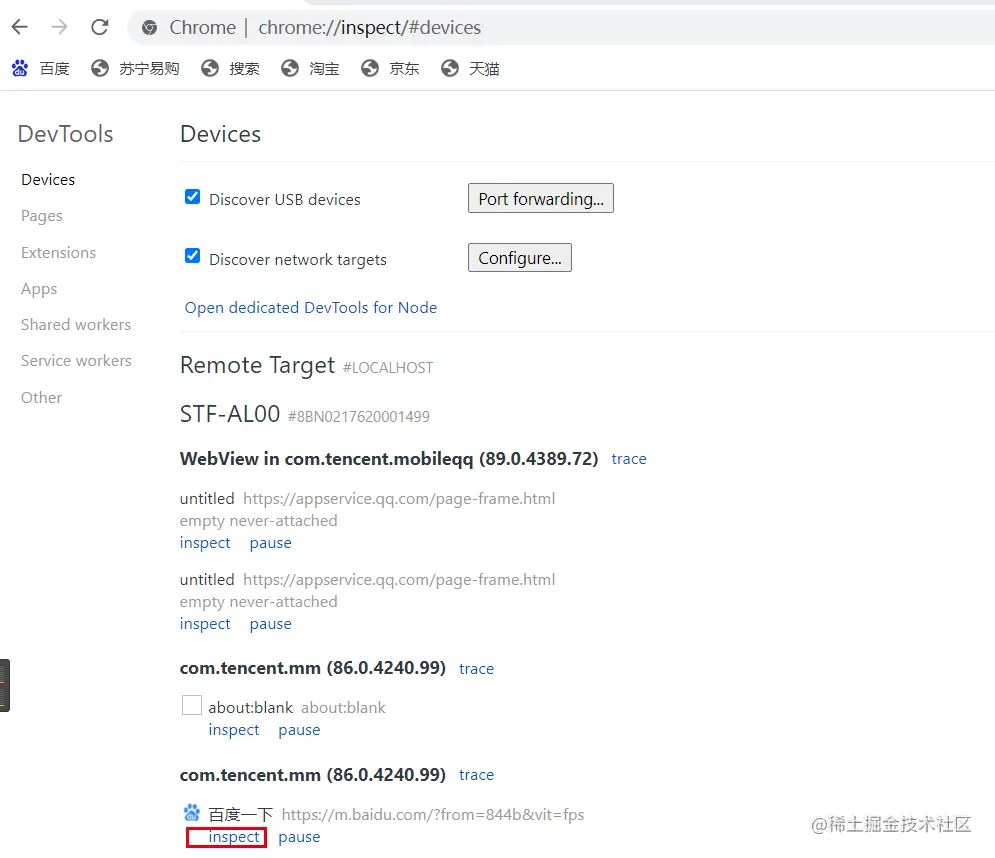The image size is (995, 858).
Task: Click the first appservice.qq.com page-frame URL
Action: [399, 499]
